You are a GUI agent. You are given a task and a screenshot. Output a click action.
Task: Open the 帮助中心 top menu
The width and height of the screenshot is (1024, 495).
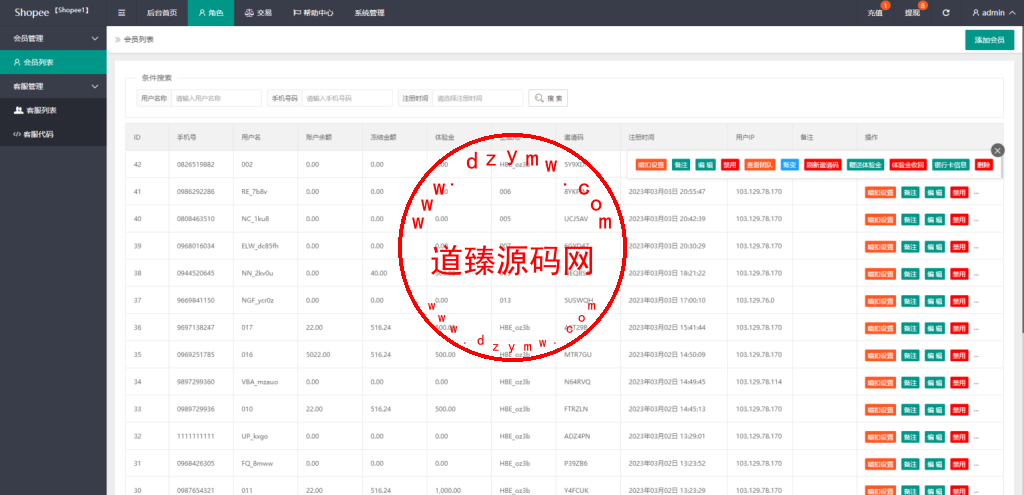click(x=313, y=12)
